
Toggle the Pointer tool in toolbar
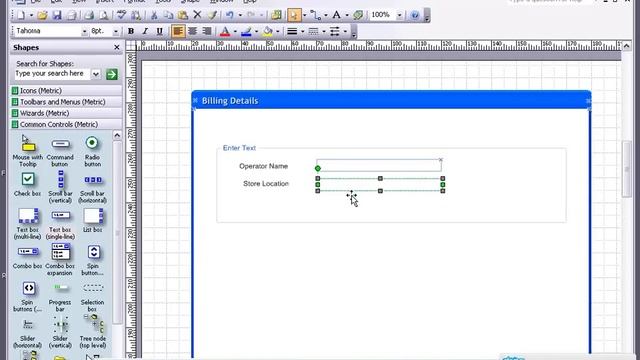[294, 16]
